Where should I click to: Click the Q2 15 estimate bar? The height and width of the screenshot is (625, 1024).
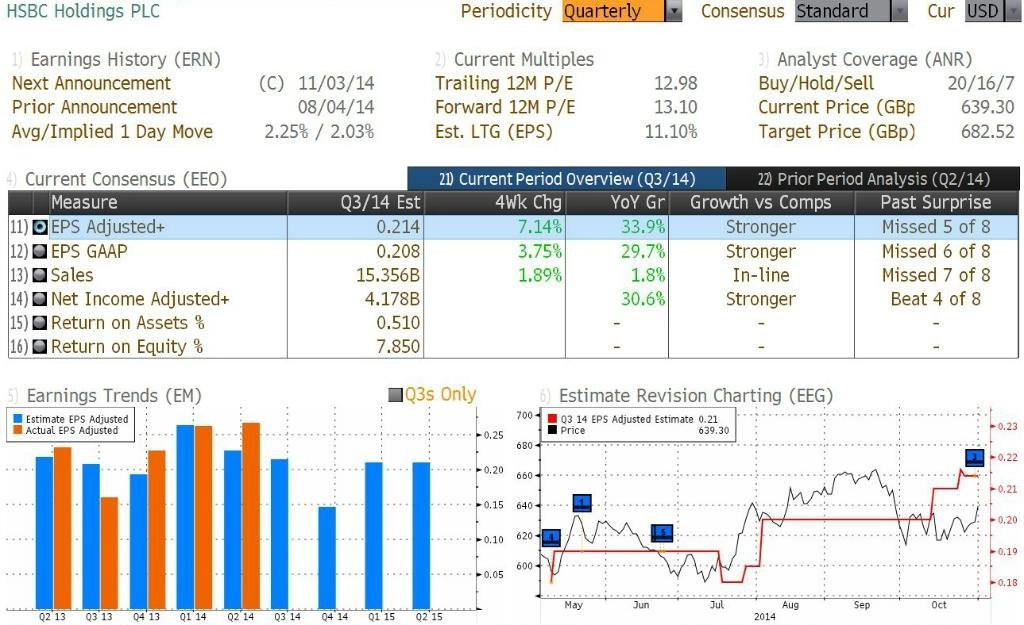tap(421, 536)
